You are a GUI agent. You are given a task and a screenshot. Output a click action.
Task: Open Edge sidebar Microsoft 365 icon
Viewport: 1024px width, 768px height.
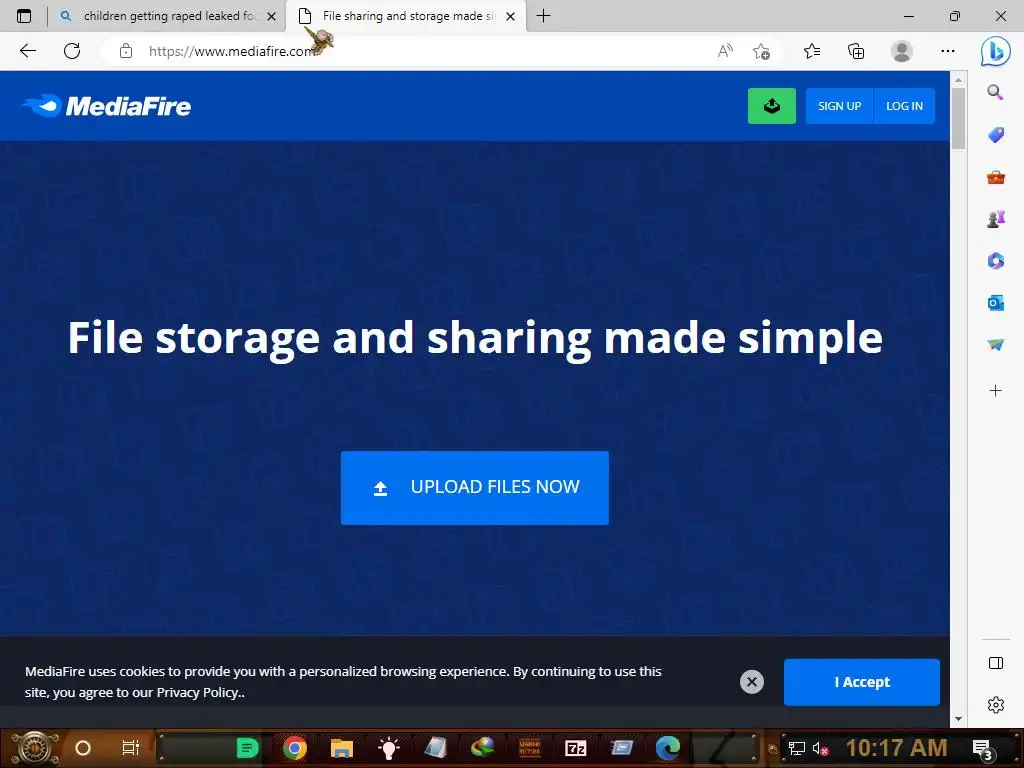click(995, 261)
